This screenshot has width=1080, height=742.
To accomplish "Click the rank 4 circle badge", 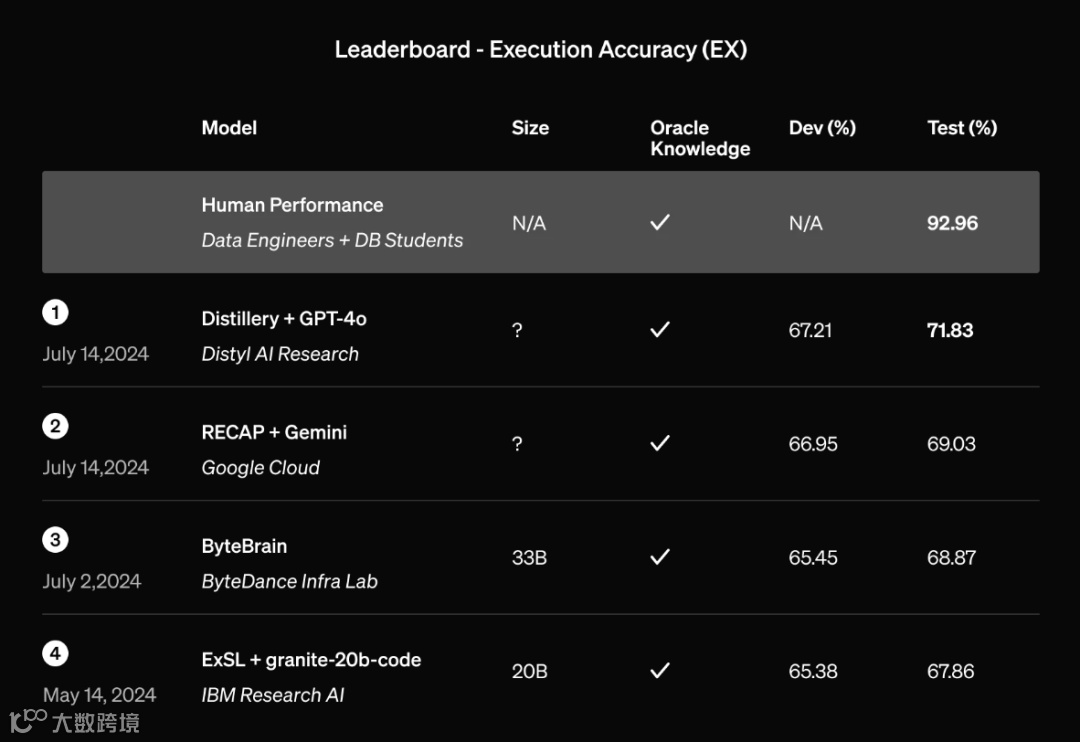I will 55,653.
